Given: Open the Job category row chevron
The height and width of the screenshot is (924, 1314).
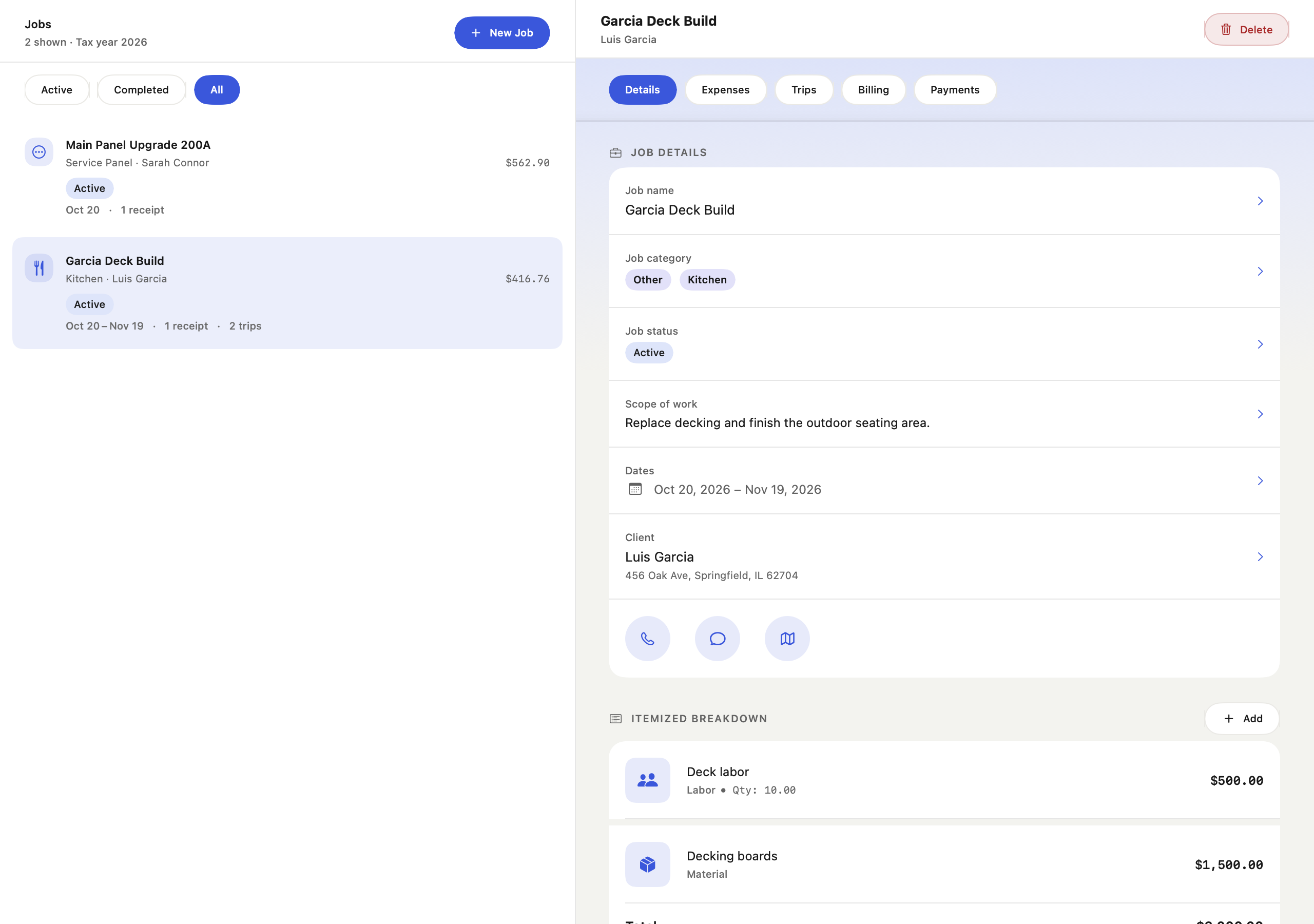Looking at the screenshot, I should coord(1260,272).
